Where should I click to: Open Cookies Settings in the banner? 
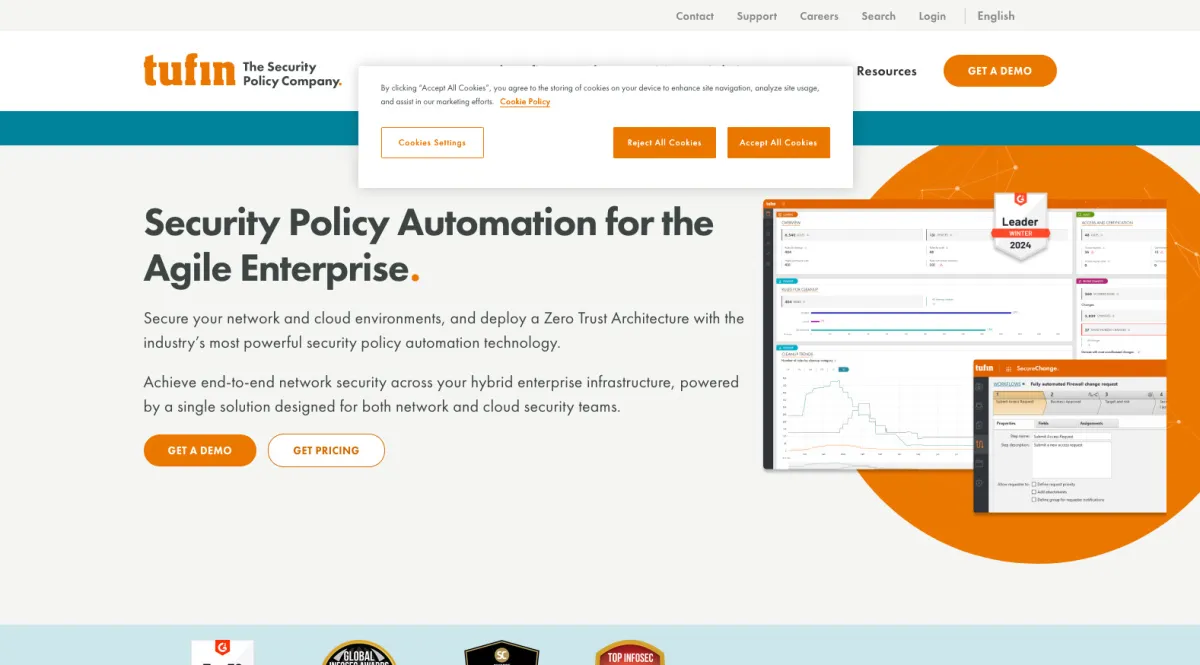point(432,142)
